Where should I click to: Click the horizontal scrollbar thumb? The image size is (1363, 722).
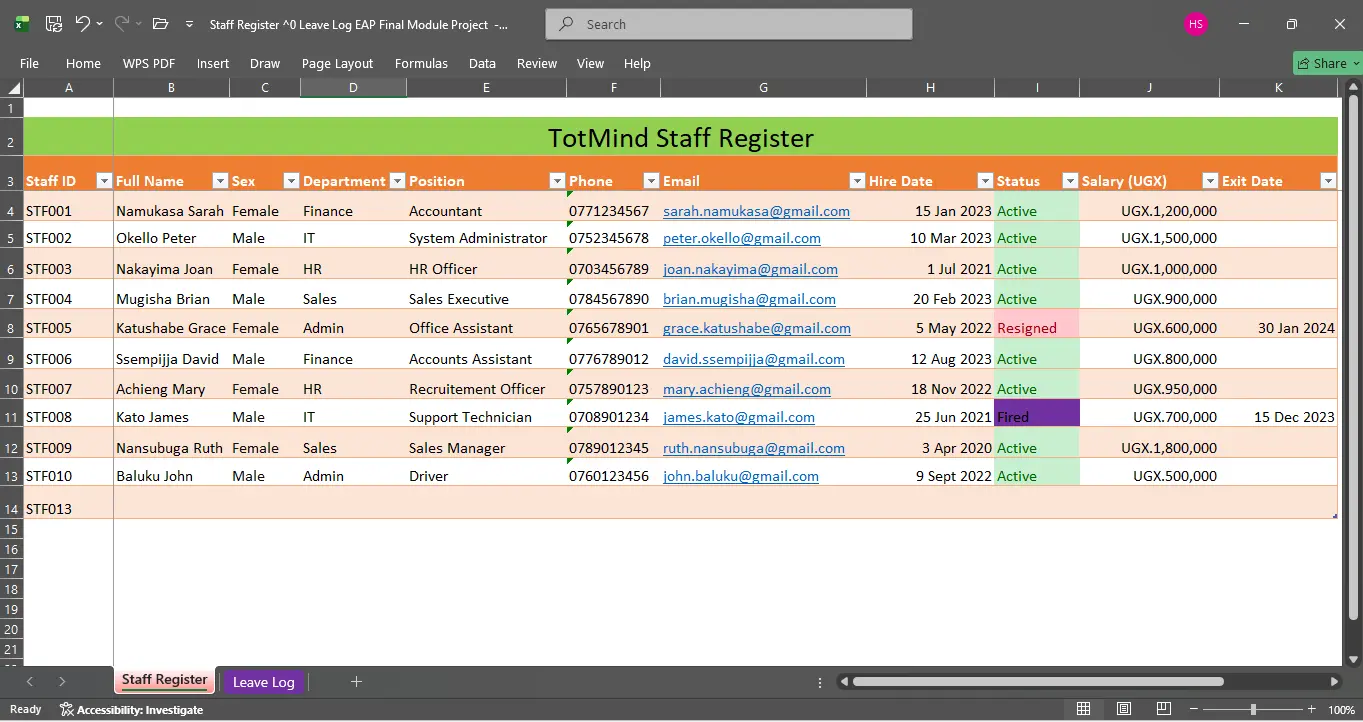click(x=1038, y=682)
